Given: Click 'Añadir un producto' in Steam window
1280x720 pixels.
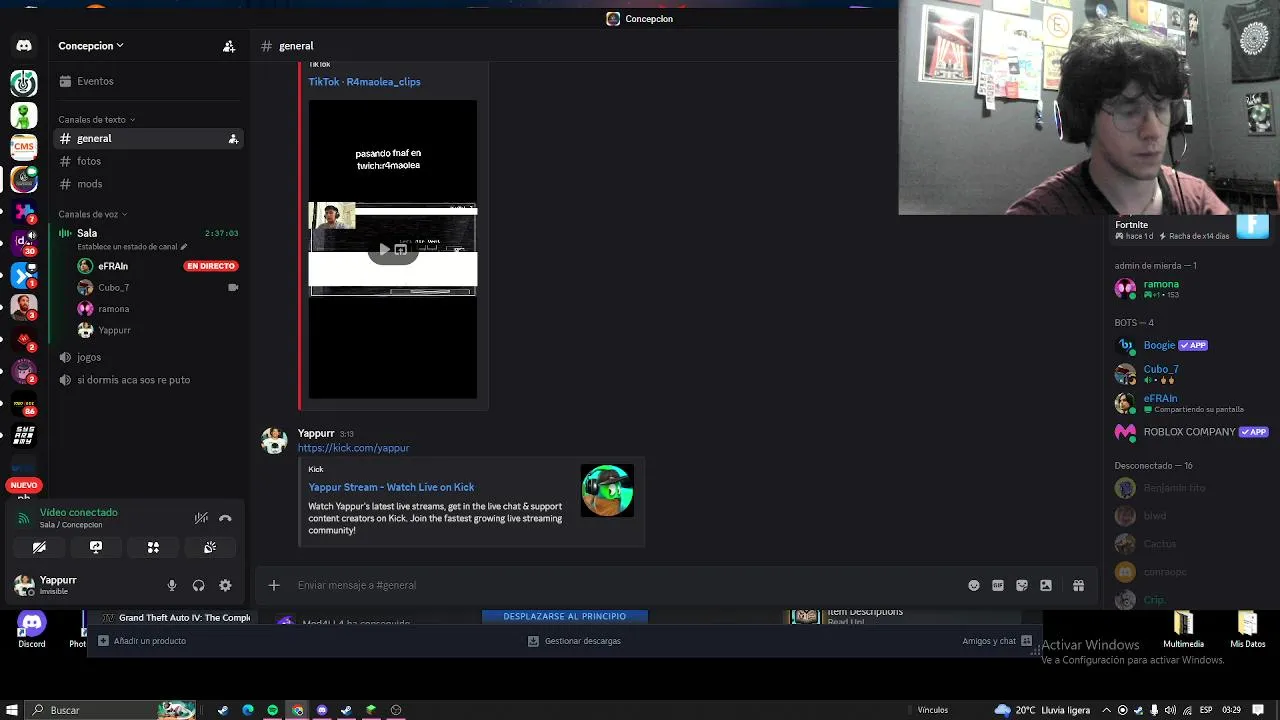Looking at the screenshot, I should click(x=142, y=641).
